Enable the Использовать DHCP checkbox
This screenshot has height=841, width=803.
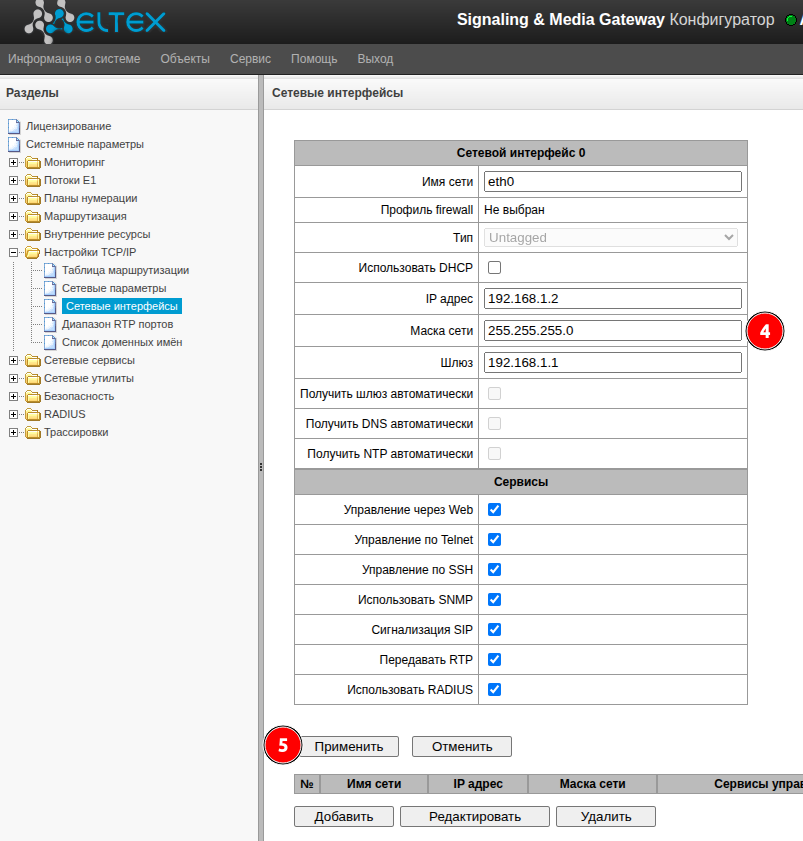pos(494,268)
